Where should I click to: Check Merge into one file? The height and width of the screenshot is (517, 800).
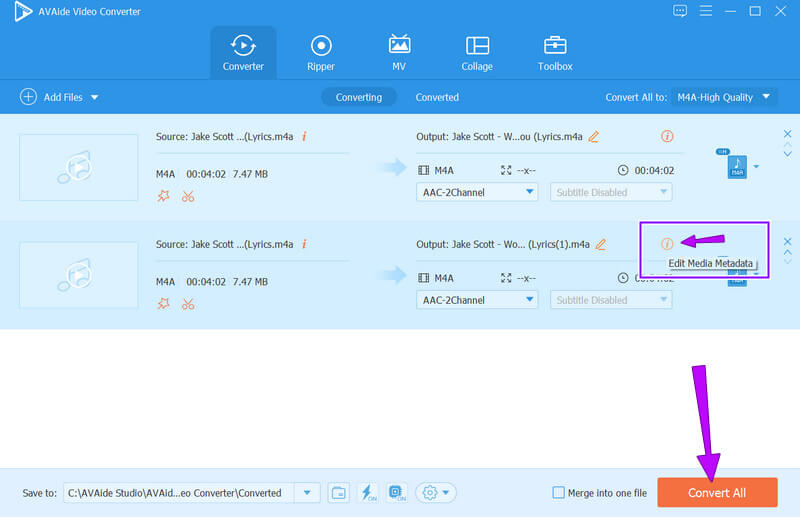click(x=559, y=493)
